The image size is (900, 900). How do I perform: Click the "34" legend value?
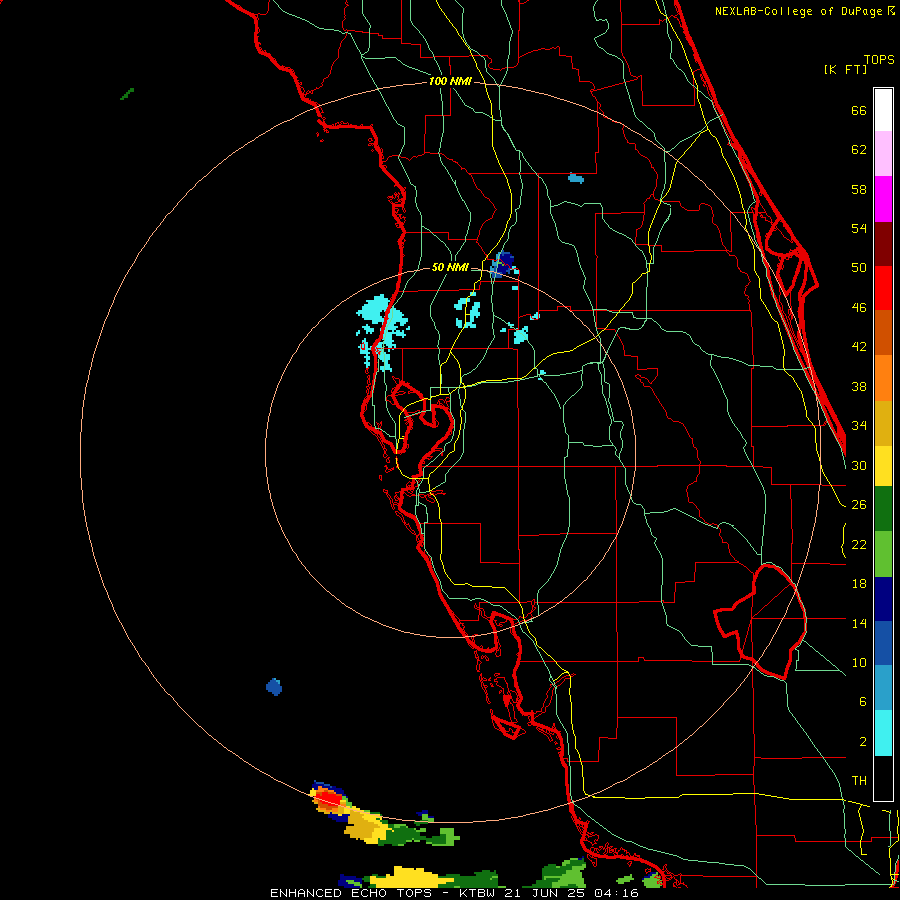(x=859, y=426)
